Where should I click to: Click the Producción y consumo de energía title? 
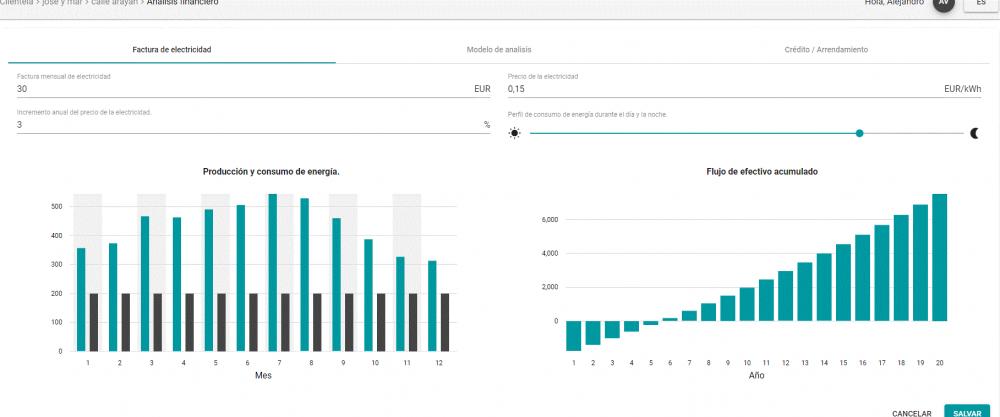pyautogui.click(x=271, y=172)
